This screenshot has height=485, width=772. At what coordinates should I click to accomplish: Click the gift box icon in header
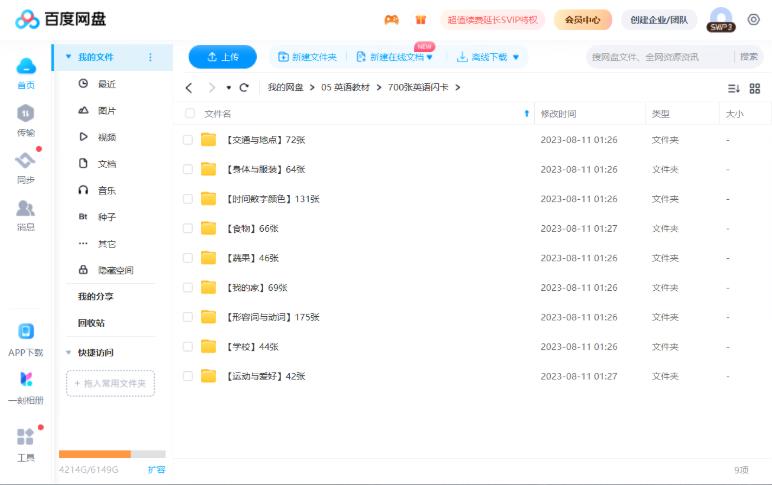click(x=420, y=20)
